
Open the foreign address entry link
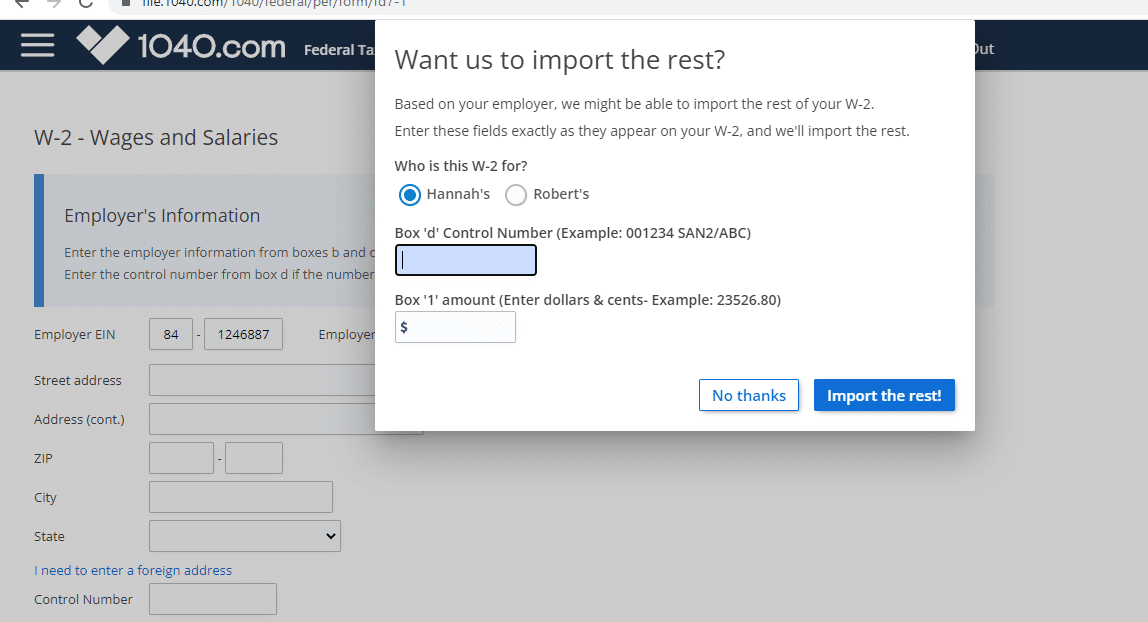point(132,570)
